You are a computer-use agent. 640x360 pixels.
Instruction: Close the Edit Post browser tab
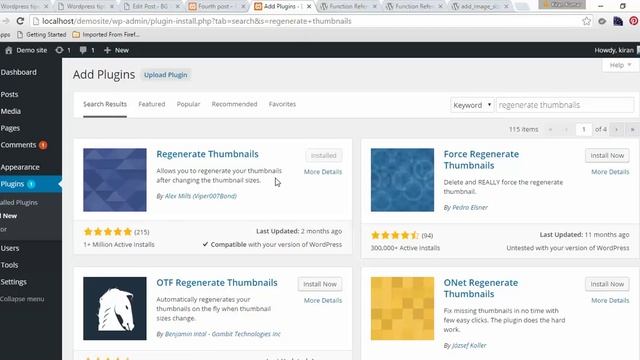(x=178, y=7)
